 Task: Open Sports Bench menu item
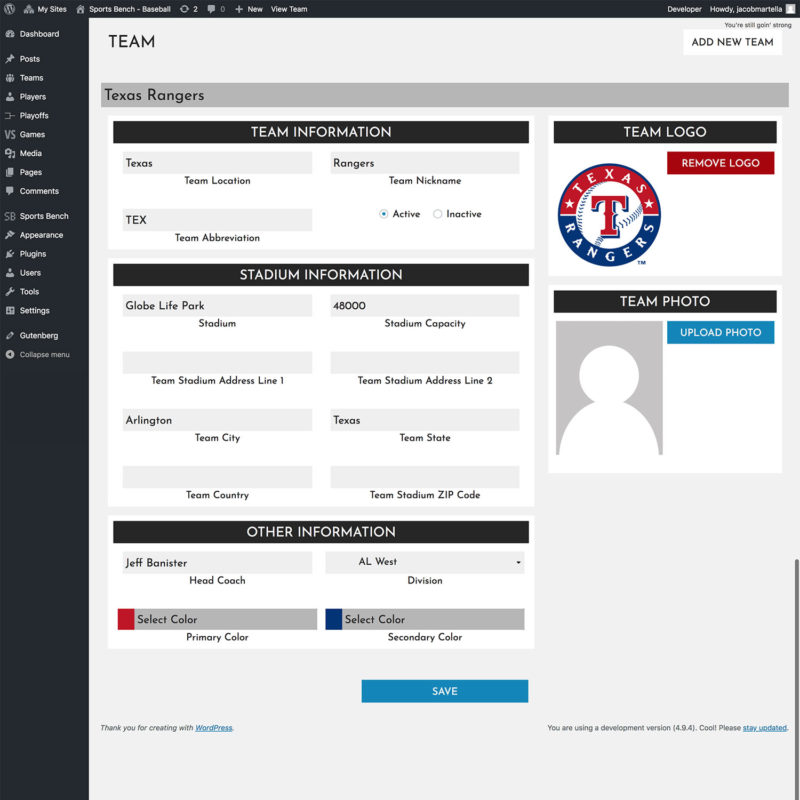pos(44,216)
